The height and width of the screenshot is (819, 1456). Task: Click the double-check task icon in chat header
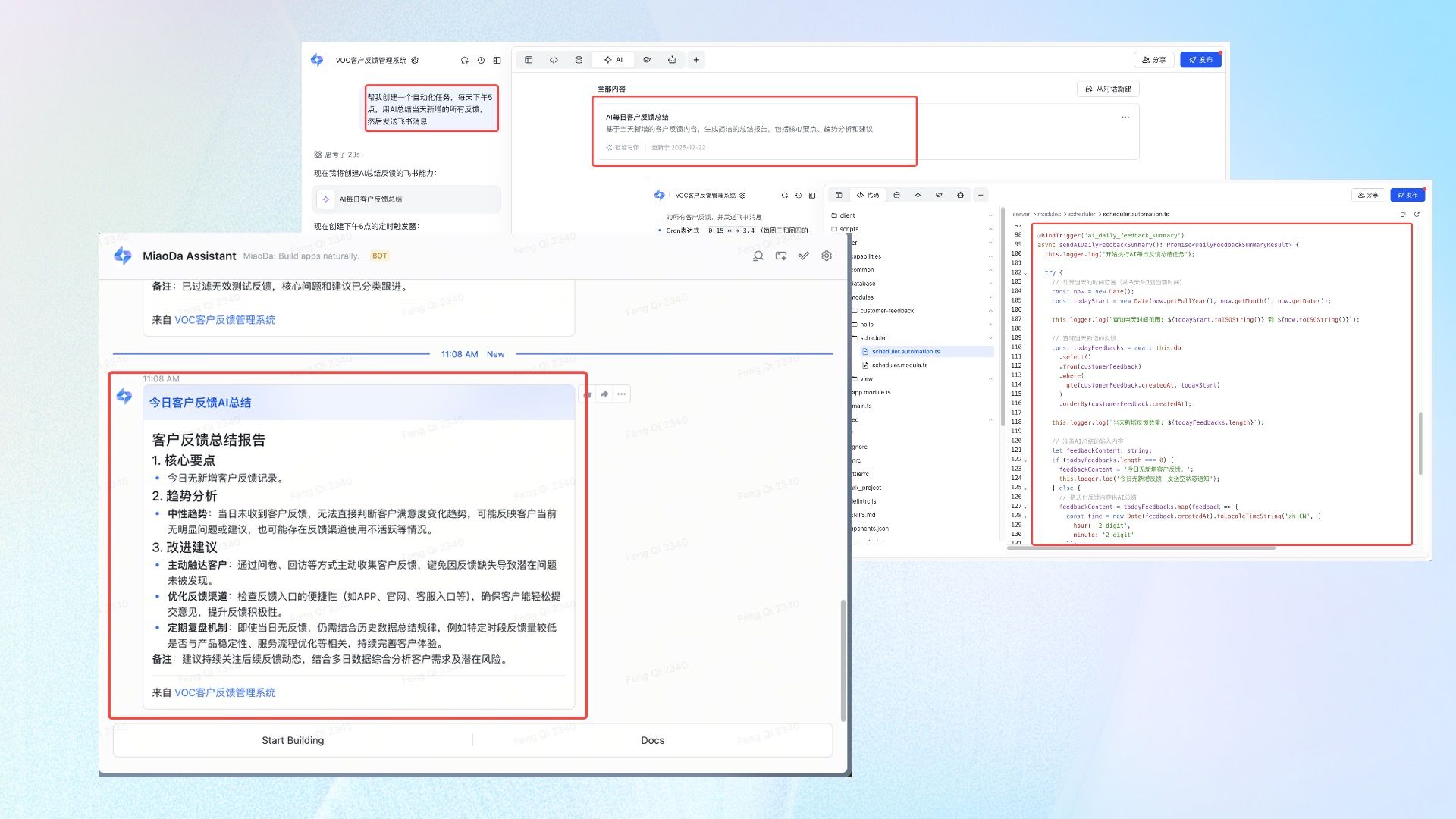point(803,256)
